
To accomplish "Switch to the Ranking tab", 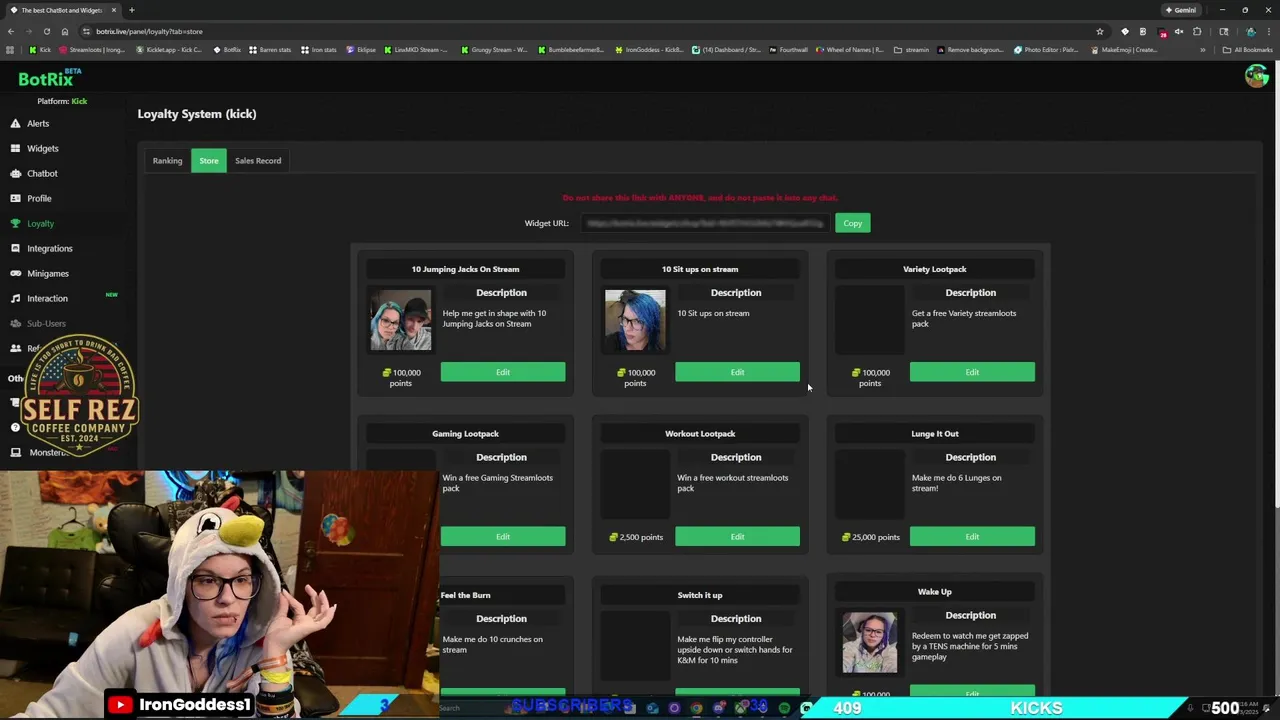I will [167, 161].
